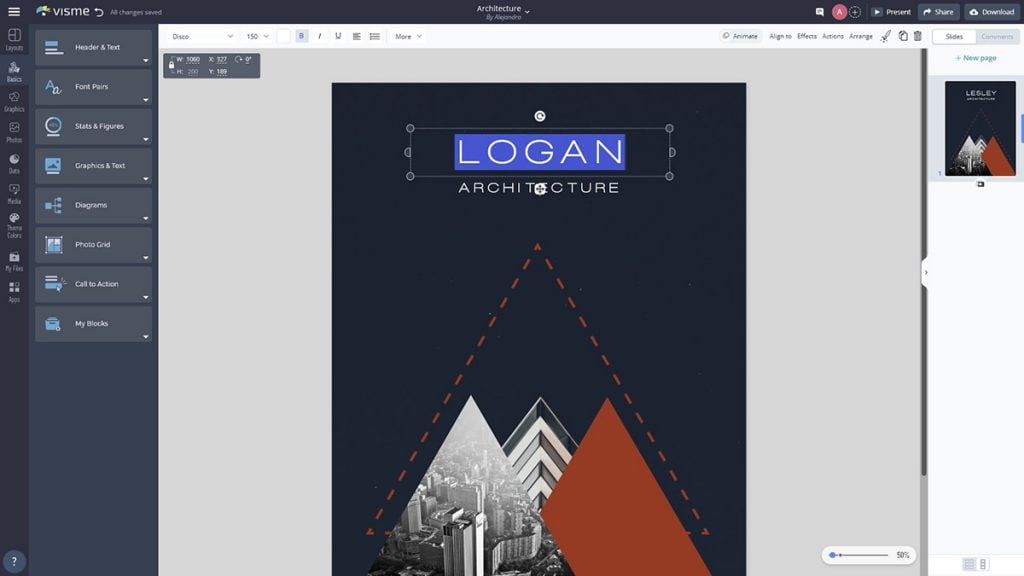Viewport: 1024px width, 576px height.
Task: Open the Photos sidebar panel
Action: tap(14, 132)
